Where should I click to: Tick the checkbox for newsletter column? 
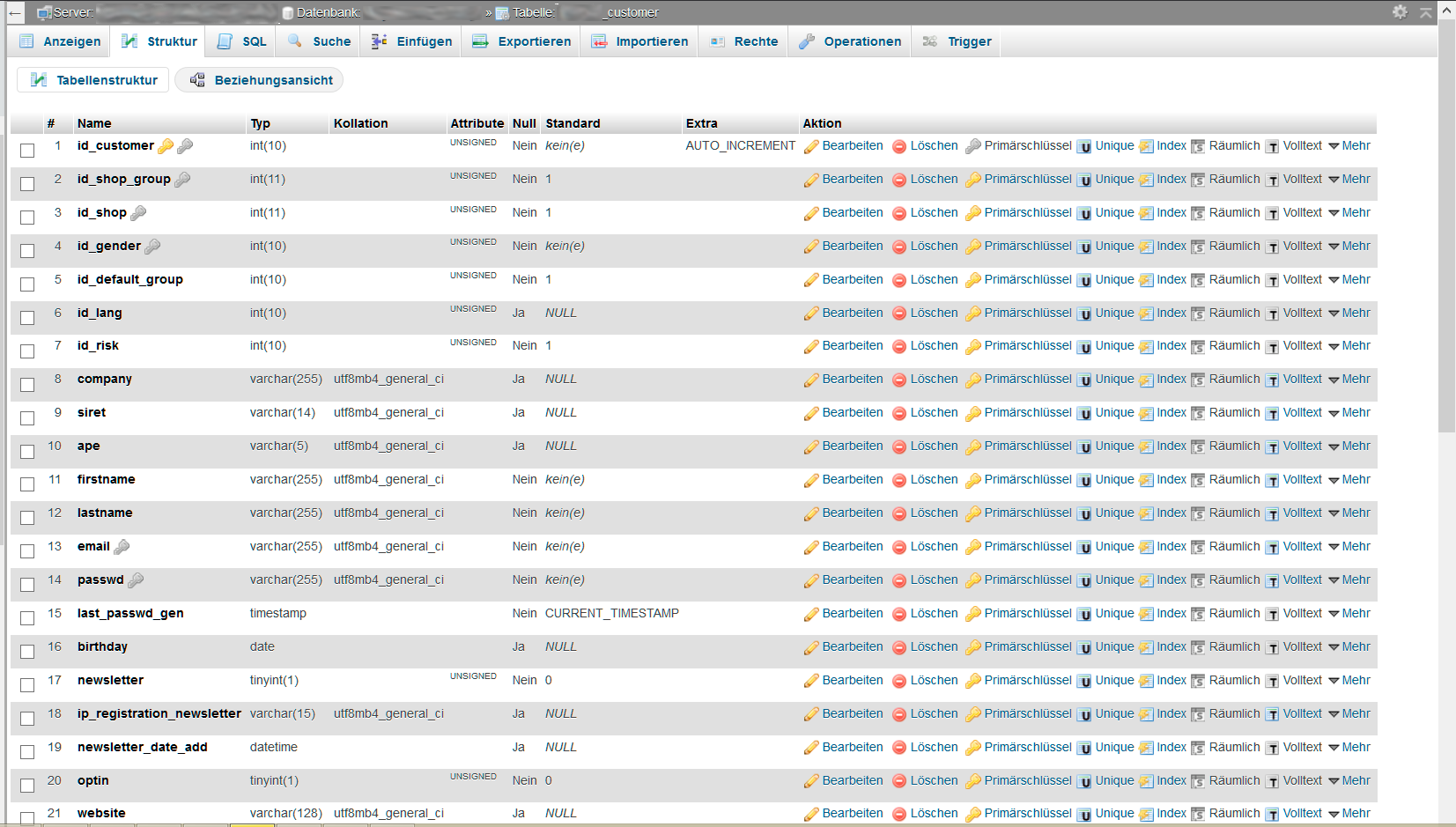click(27, 685)
